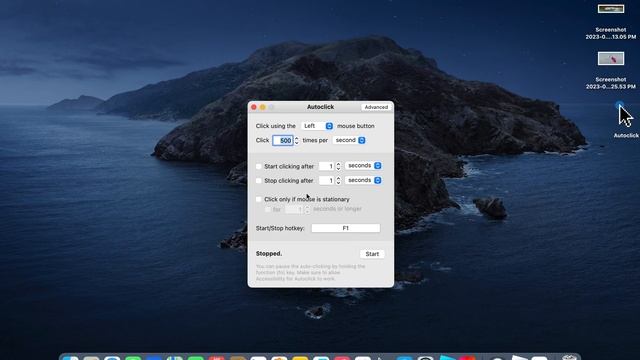The height and width of the screenshot is (360, 640).
Task: Enable the Start clicking after checkbox
Action: pyautogui.click(x=258, y=166)
